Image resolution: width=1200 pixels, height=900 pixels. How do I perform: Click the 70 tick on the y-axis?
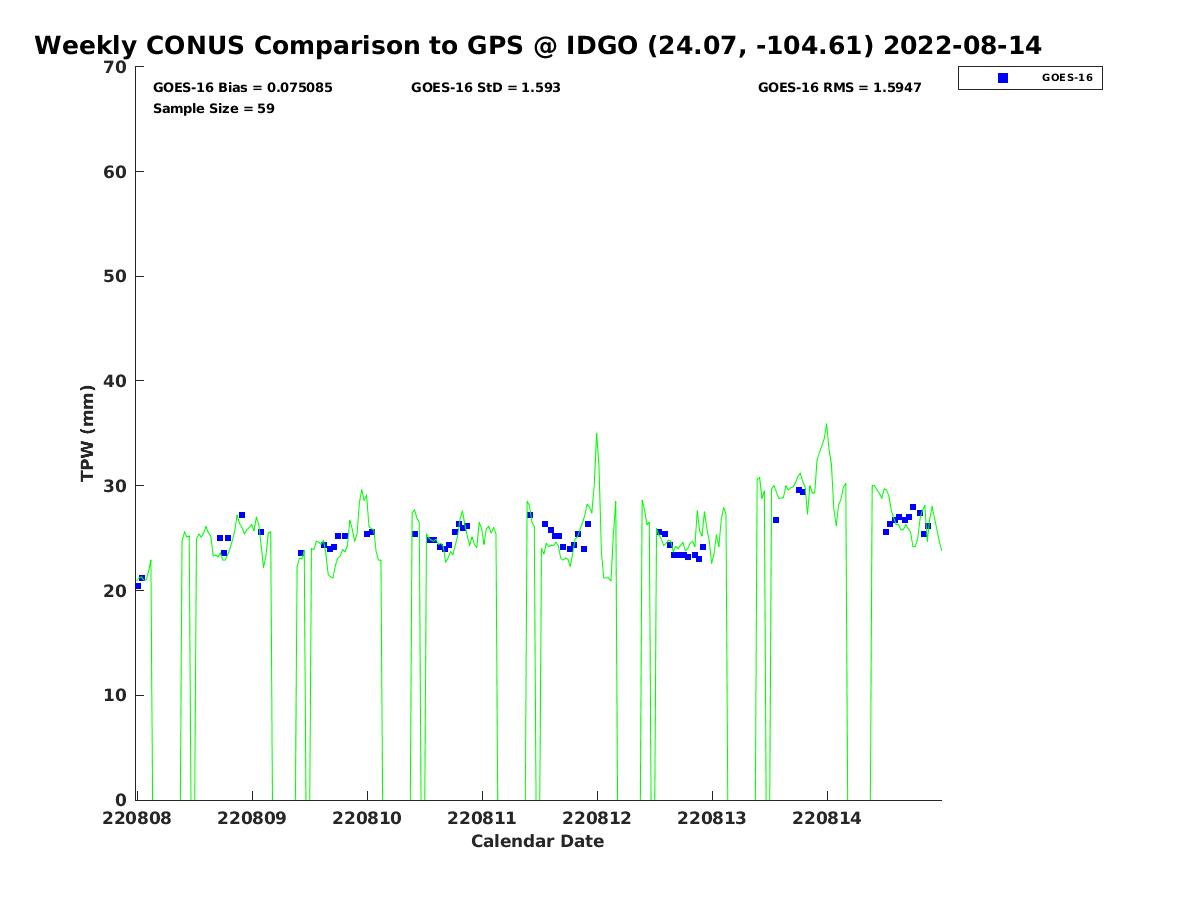(116, 67)
